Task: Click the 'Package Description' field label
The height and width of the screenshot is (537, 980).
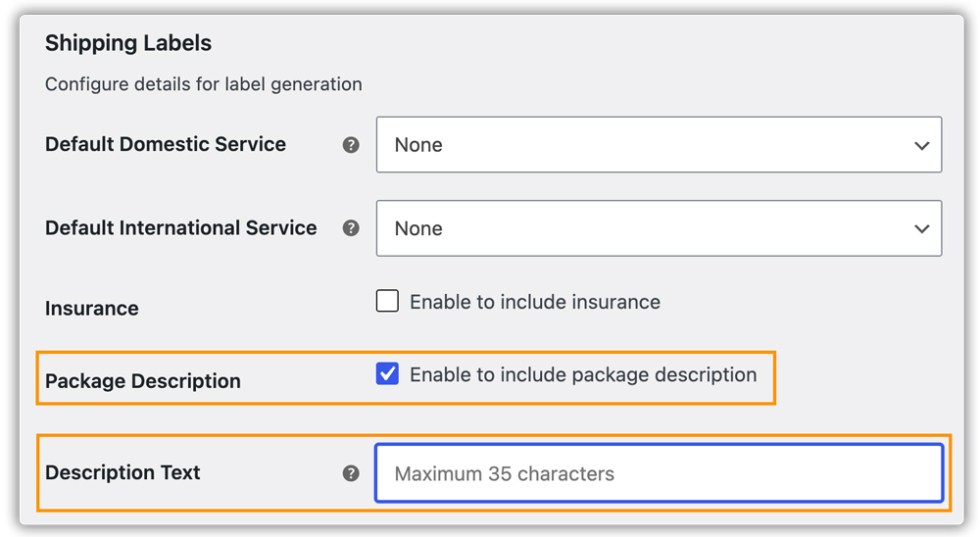Action: coord(142,381)
